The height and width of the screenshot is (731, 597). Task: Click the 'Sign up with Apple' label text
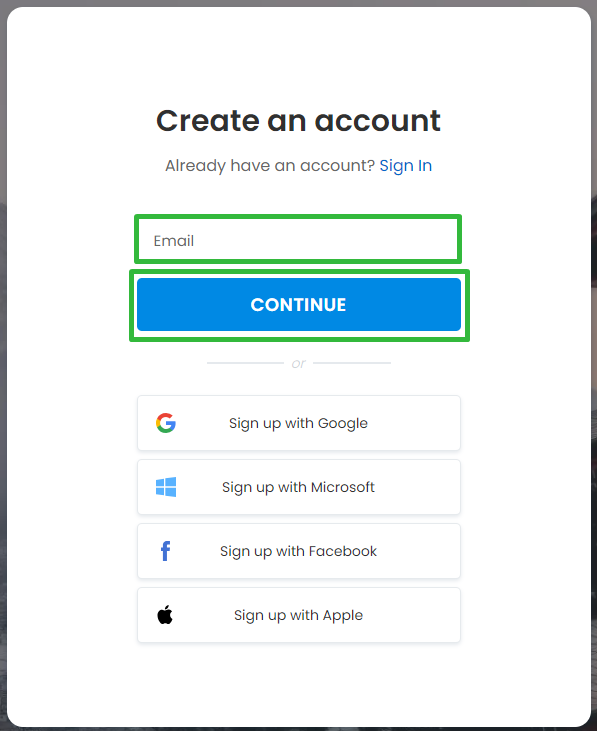298,615
